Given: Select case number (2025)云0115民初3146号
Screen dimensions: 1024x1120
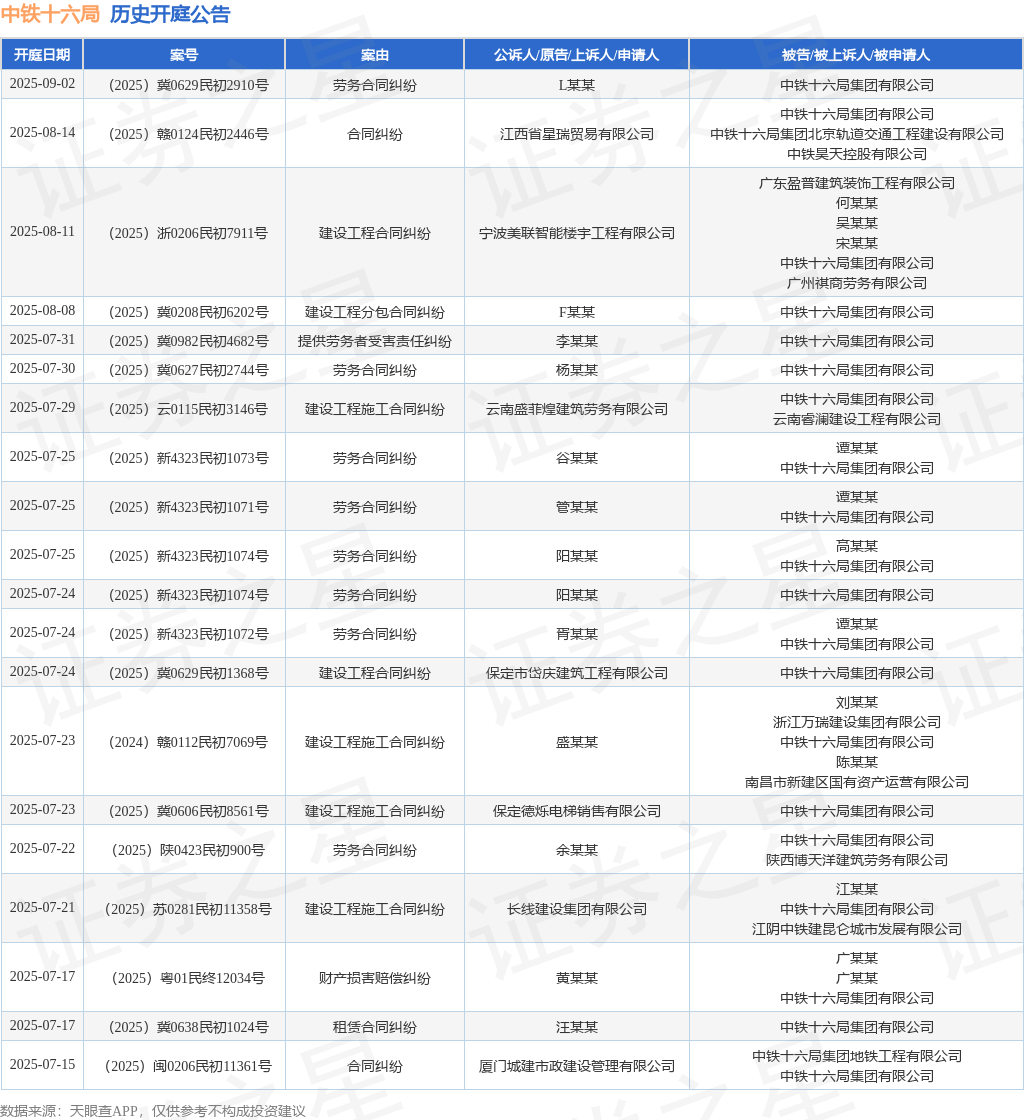Looking at the screenshot, I should pos(189,409).
